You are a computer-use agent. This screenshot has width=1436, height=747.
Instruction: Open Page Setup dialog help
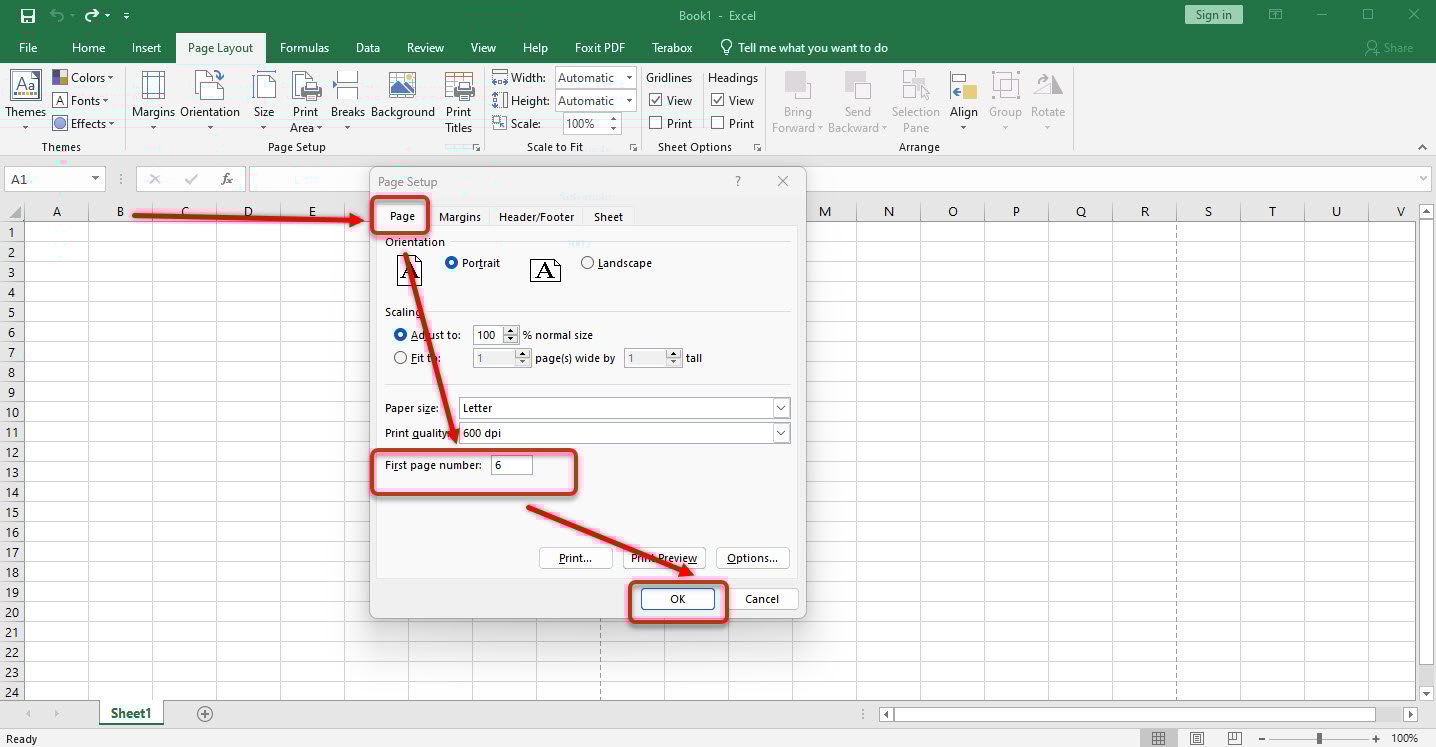point(739,181)
